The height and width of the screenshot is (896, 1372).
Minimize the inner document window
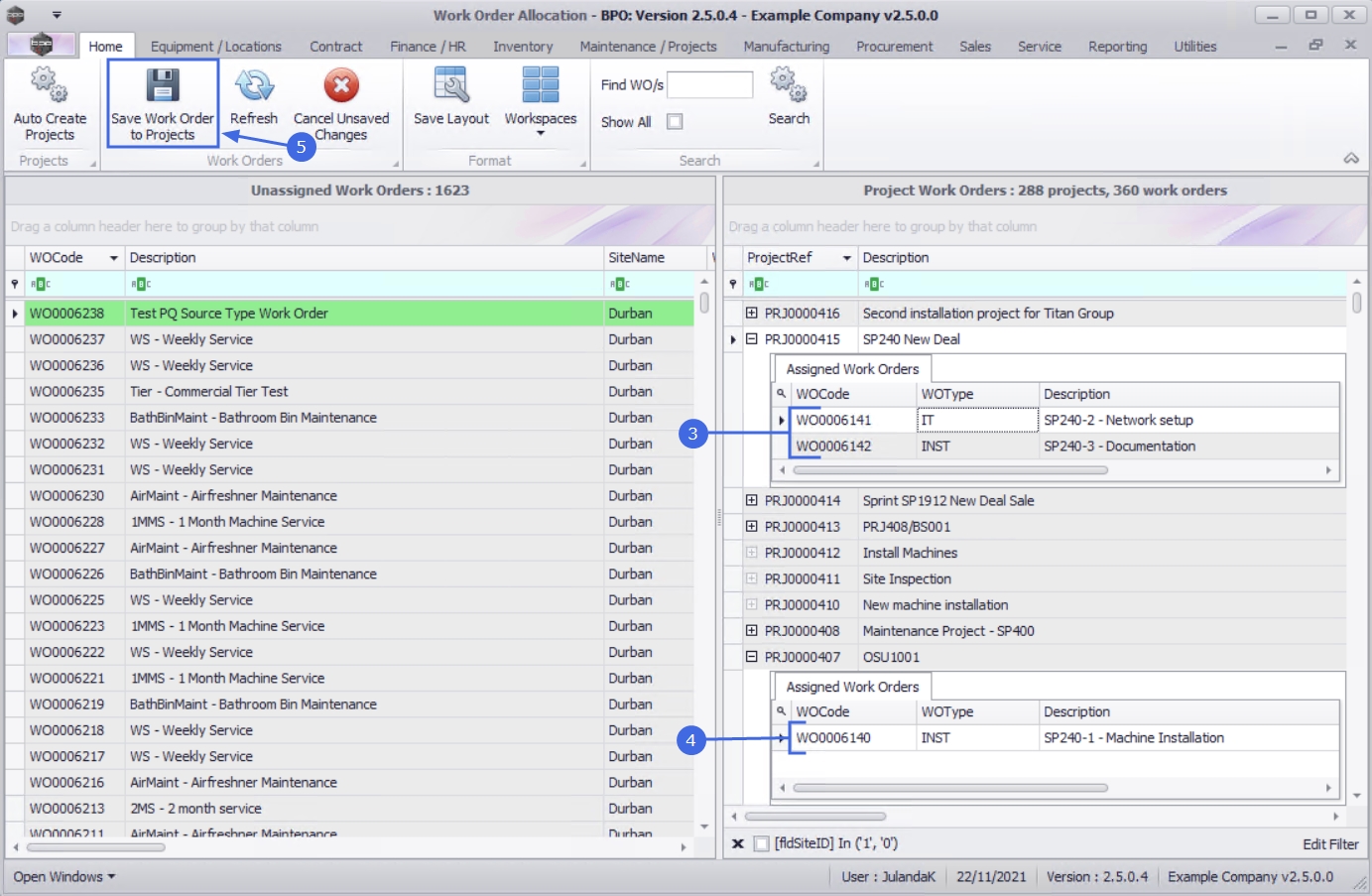click(x=1282, y=46)
